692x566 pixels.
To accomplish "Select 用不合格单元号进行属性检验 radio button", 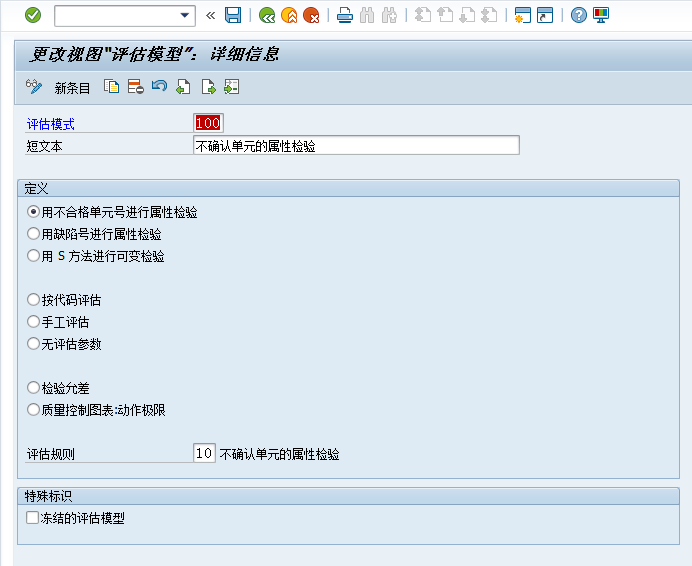I will pos(33,211).
